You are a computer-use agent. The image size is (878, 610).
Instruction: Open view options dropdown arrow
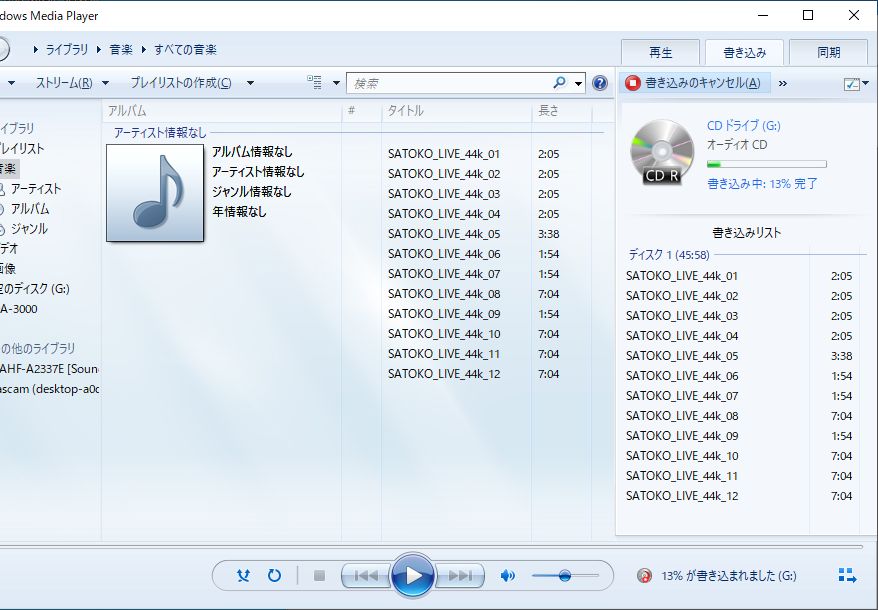(336, 83)
